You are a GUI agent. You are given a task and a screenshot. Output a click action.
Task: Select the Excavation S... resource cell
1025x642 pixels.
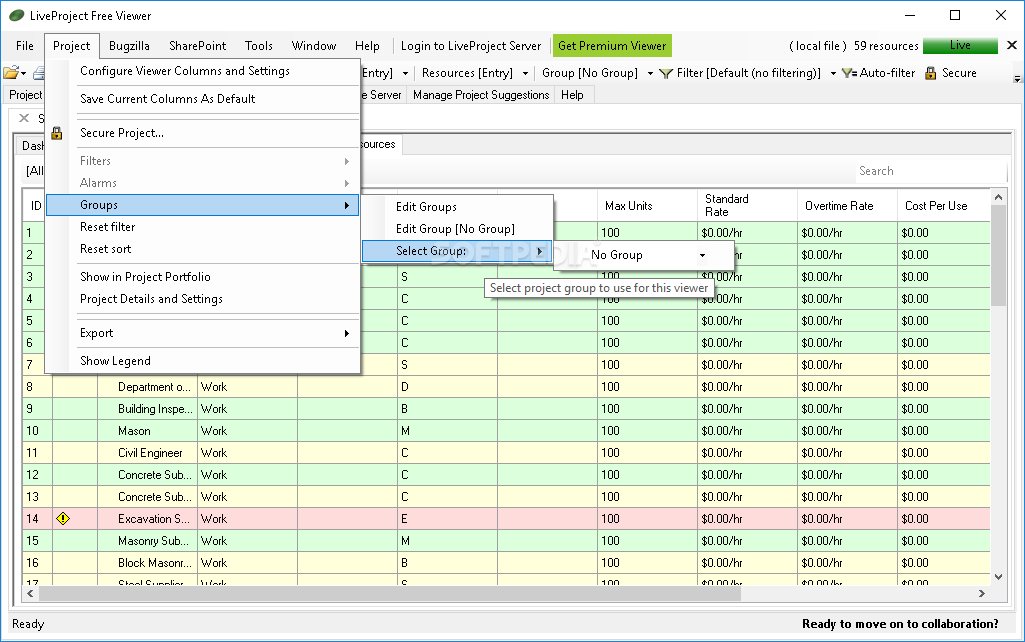(148, 519)
